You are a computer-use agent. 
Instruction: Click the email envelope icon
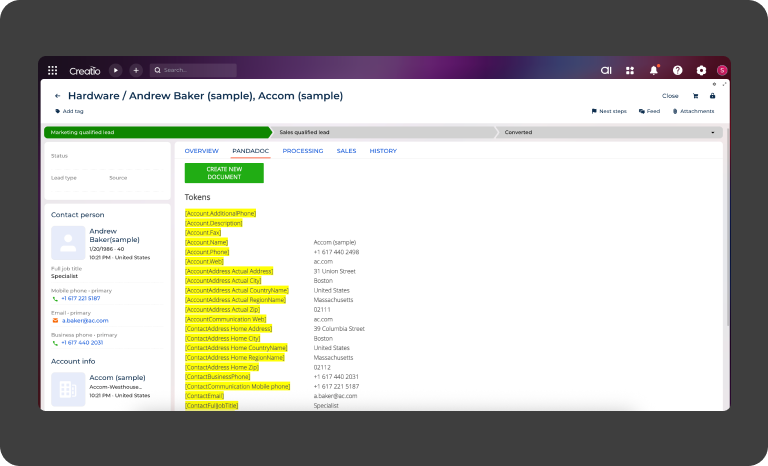[x=55, y=320]
